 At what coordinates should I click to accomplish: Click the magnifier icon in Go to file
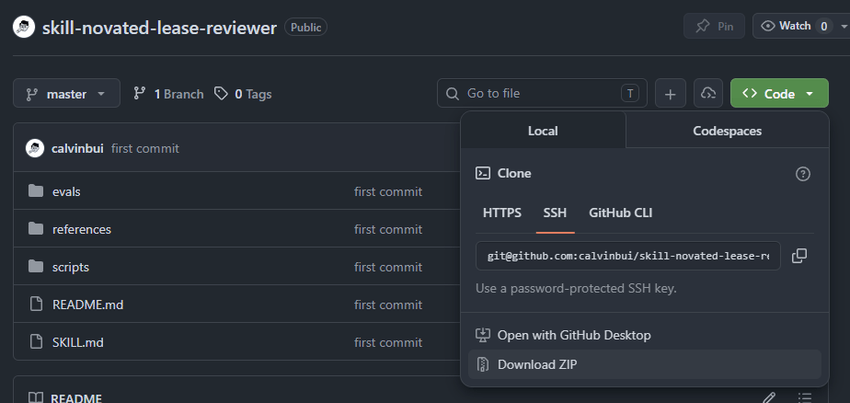click(452, 94)
